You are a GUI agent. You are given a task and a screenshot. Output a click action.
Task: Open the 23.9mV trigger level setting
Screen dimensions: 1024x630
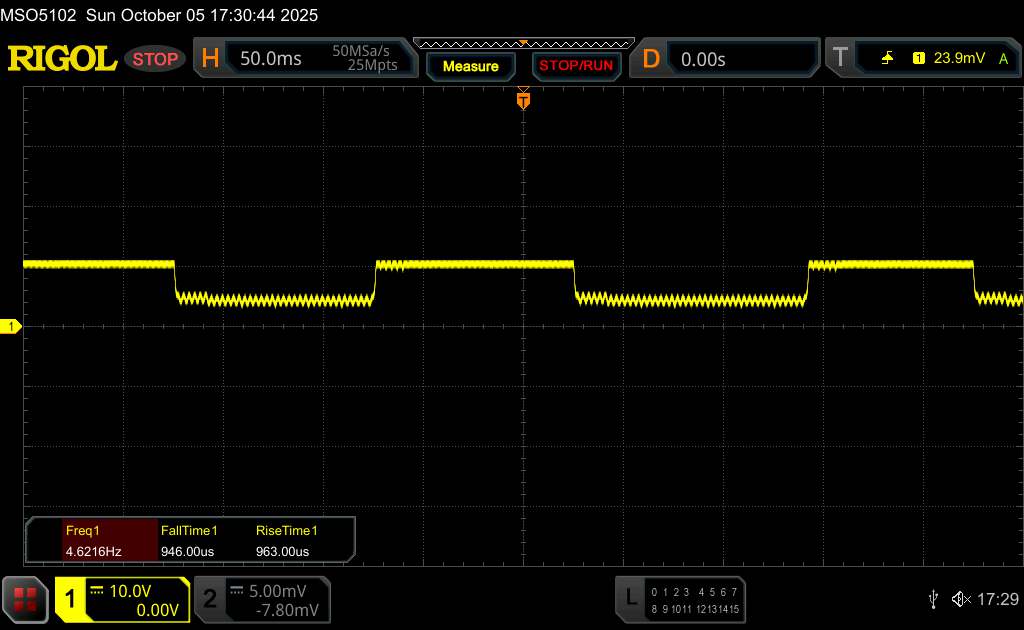[959, 59]
